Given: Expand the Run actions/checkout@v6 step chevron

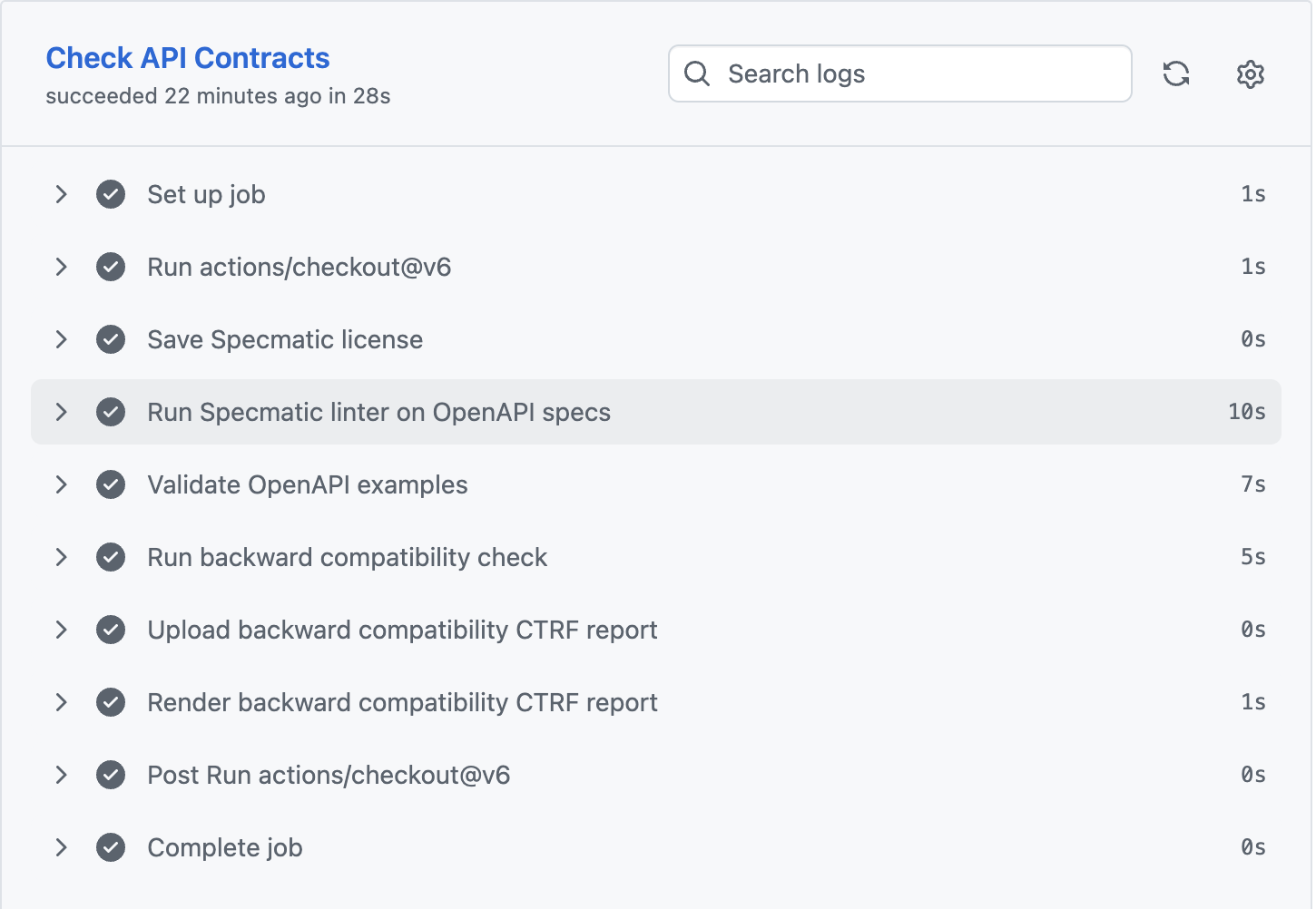Looking at the screenshot, I should [61, 267].
